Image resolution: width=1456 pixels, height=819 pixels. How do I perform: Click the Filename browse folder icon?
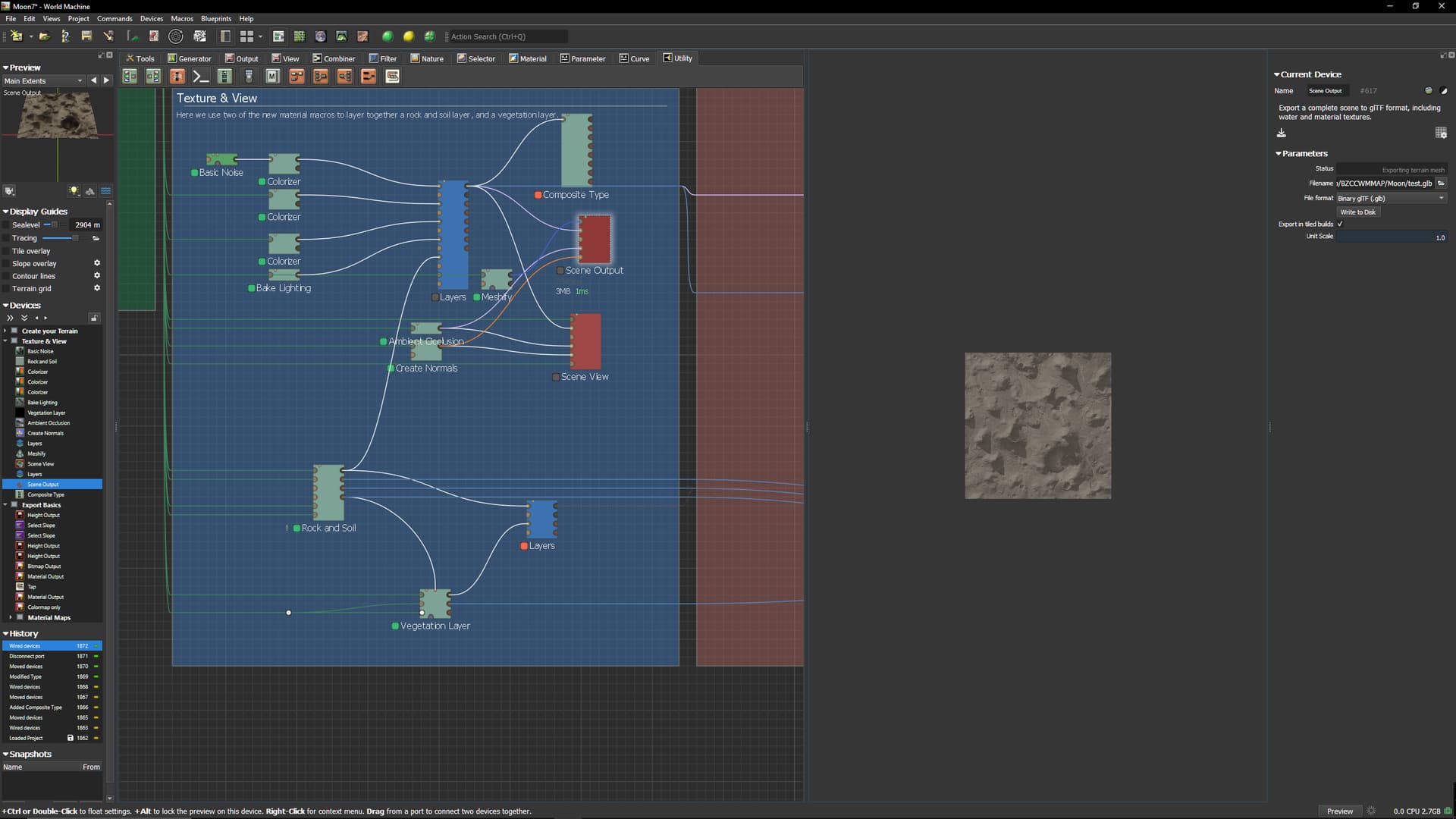click(x=1441, y=184)
